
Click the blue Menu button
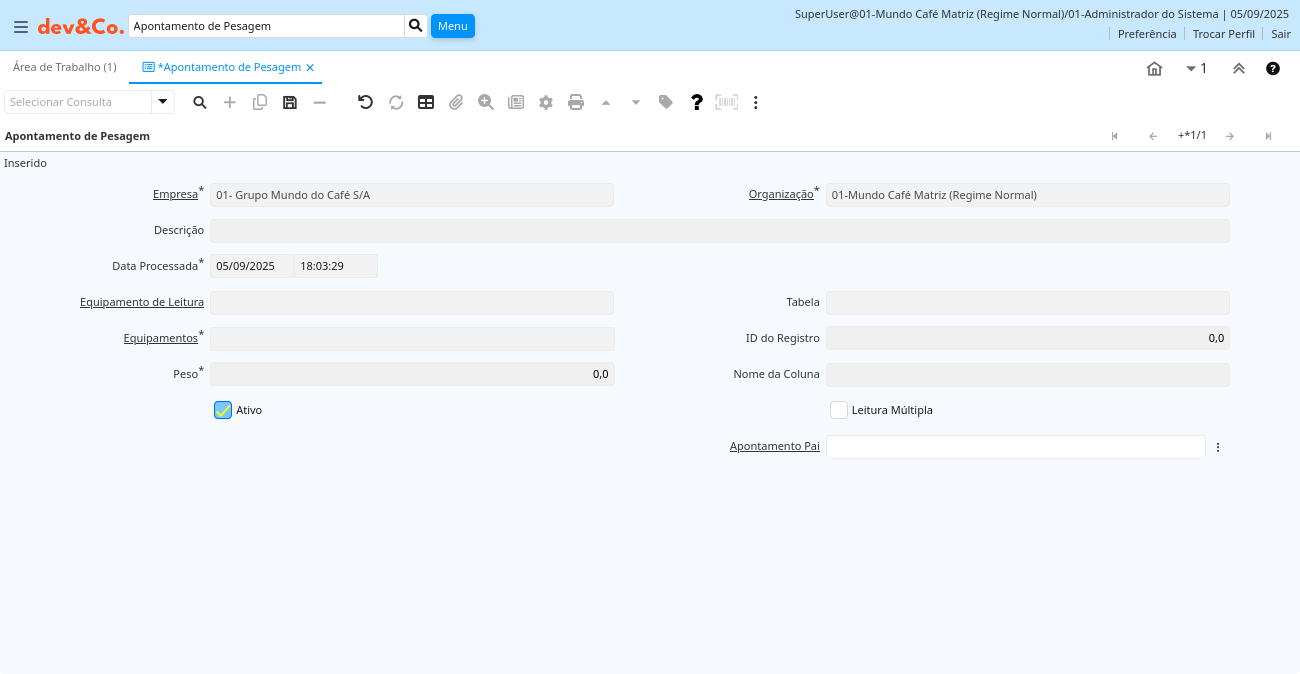point(452,26)
